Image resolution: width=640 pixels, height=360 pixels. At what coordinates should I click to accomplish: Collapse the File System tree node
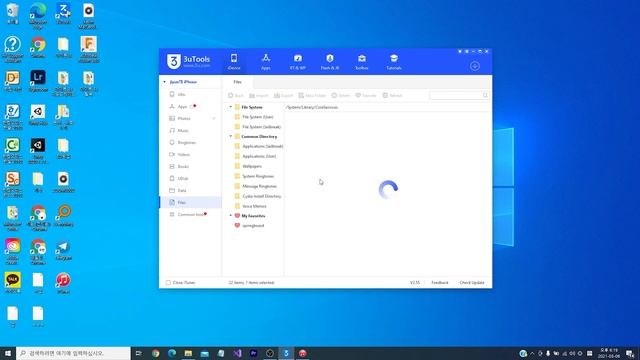point(231,107)
